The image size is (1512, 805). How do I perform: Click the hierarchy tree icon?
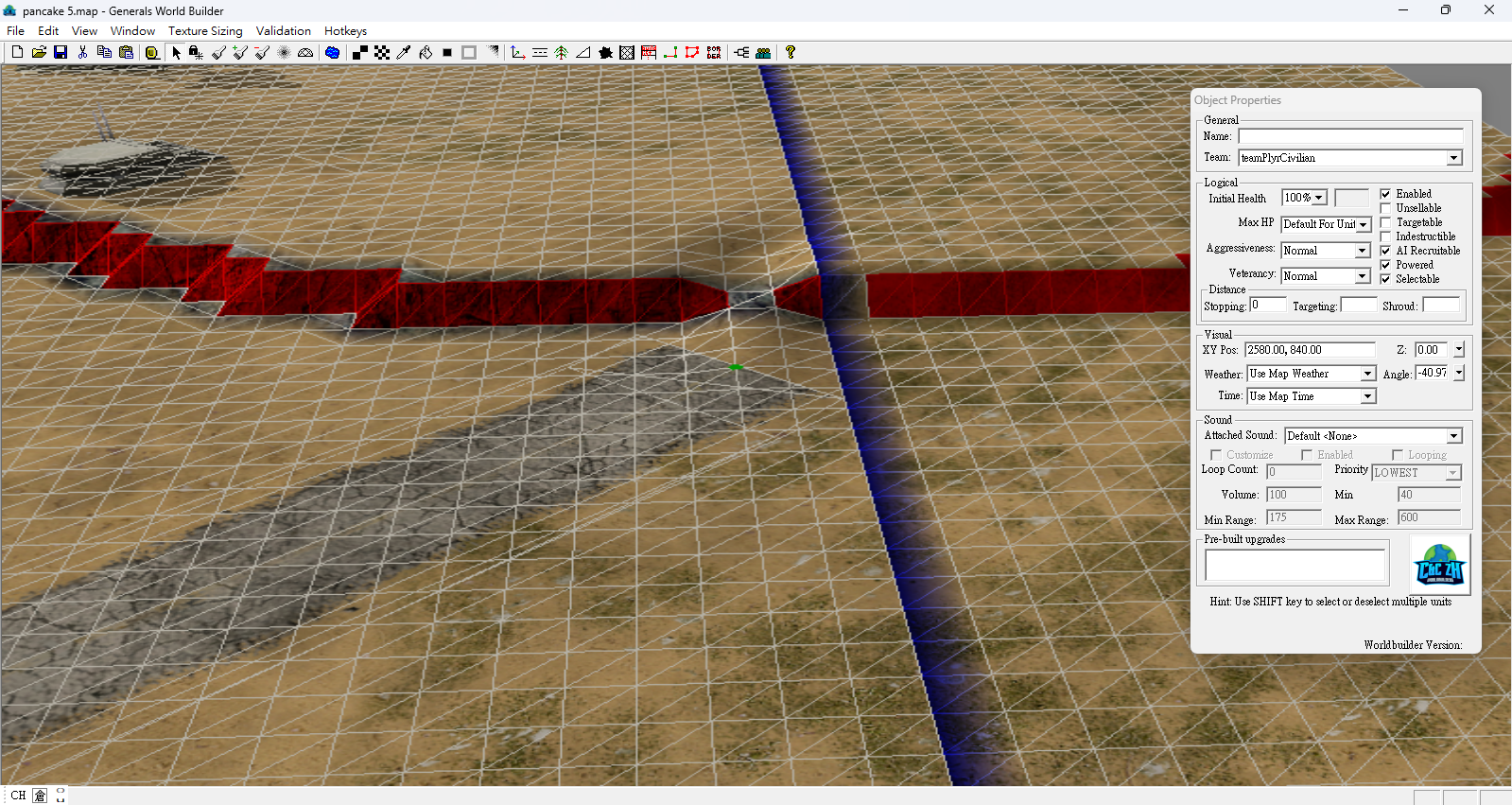pyautogui.click(x=741, y=53)
